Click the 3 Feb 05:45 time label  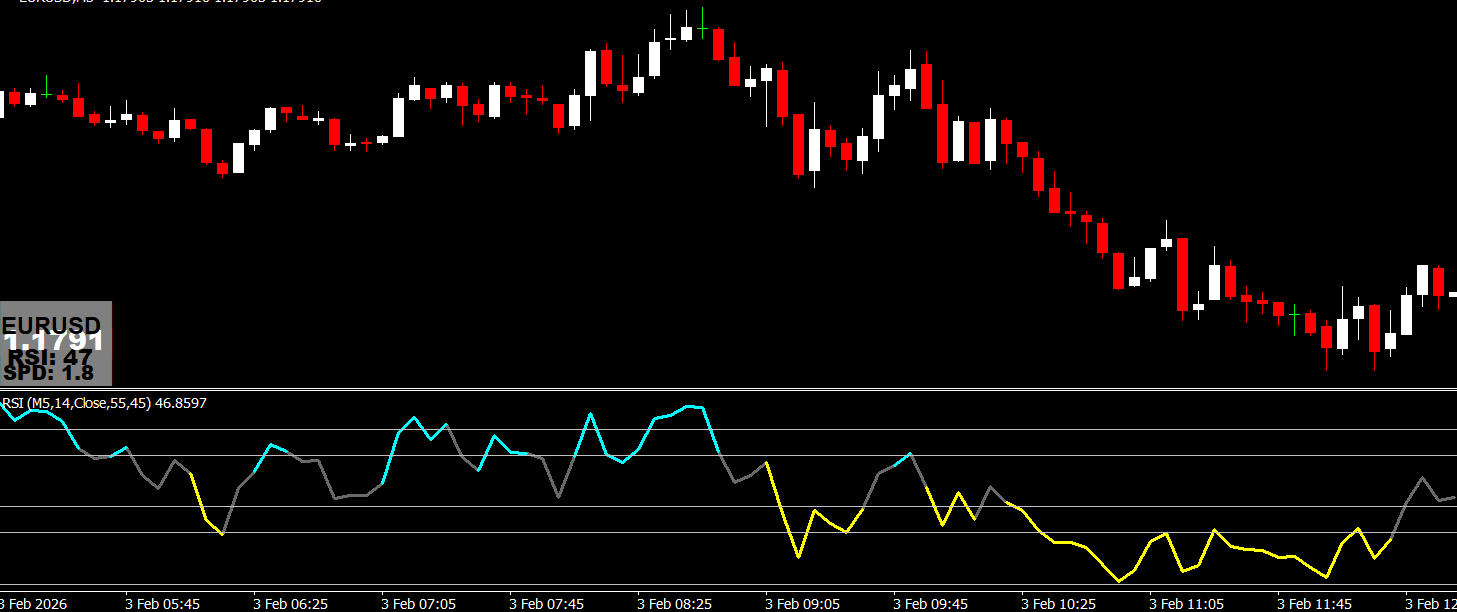(162, 603)
